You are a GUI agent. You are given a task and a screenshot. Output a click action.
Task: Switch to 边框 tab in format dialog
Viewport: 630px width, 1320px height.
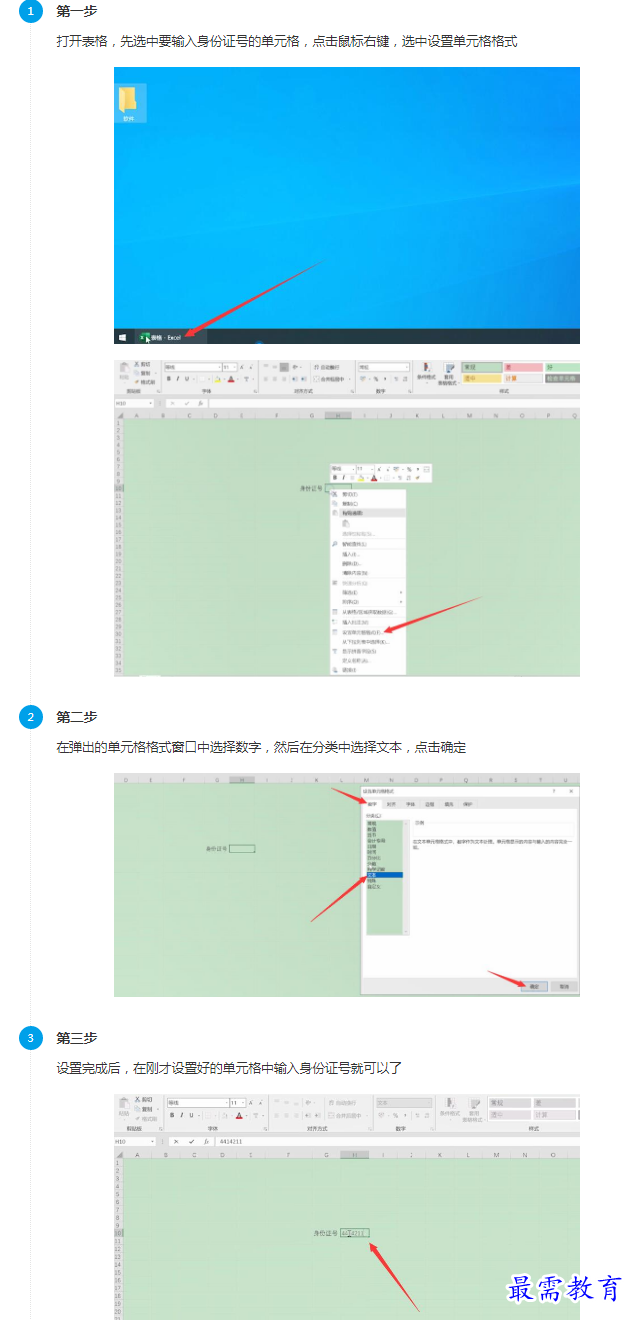pyautogui.click(x=429, y=804)
